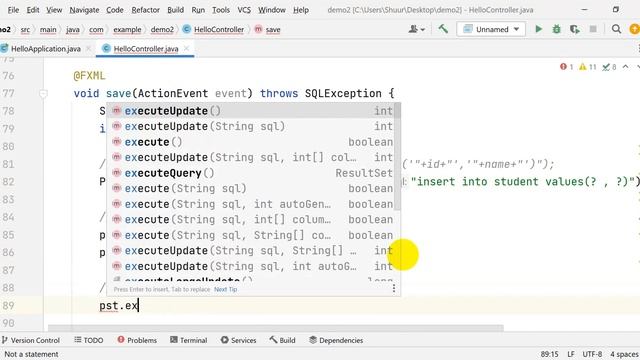Image resolution: width=640 pixels, height=360 pixels.
Task: Open the Run menu
Action: [x=198, y=10]
